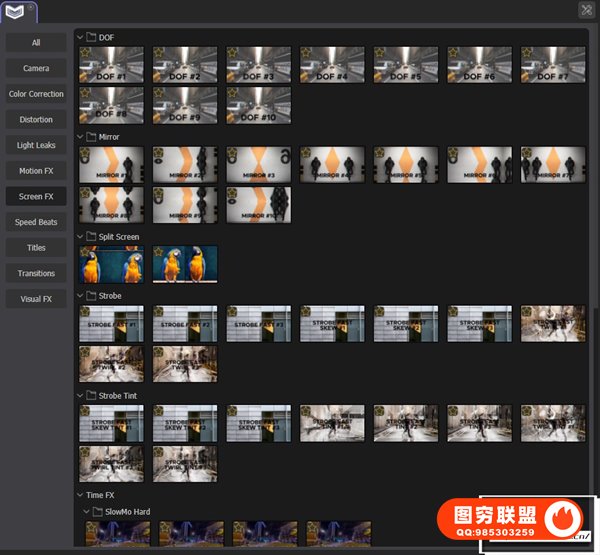The image size is (600, 555).
Task: Click the star badge on Mirror #5
Action: coord(381,152)
